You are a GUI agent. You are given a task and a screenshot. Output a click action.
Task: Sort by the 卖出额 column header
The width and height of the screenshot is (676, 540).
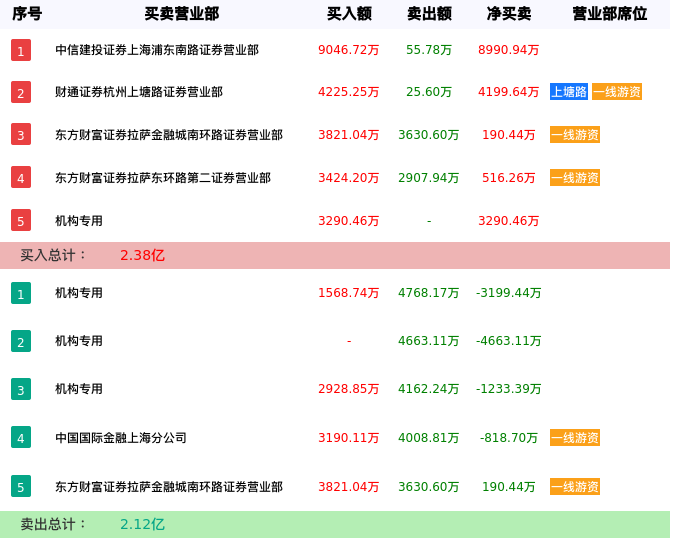coord(429,14)
